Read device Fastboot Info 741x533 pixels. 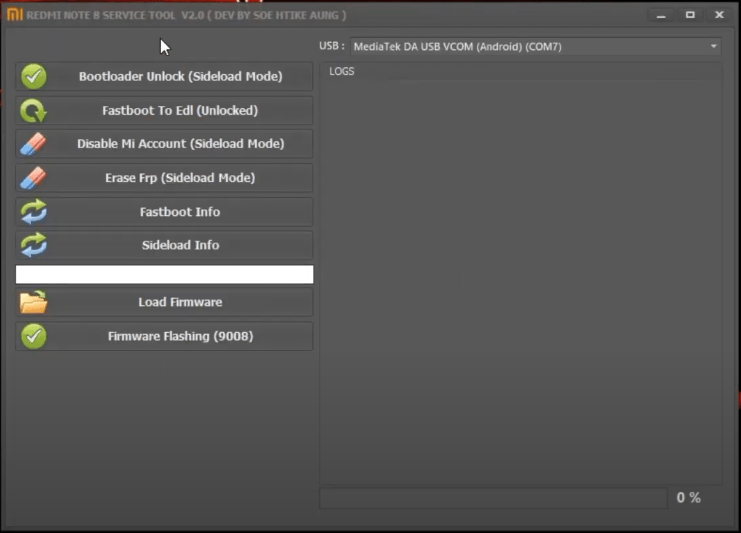(x=164, y=212)
